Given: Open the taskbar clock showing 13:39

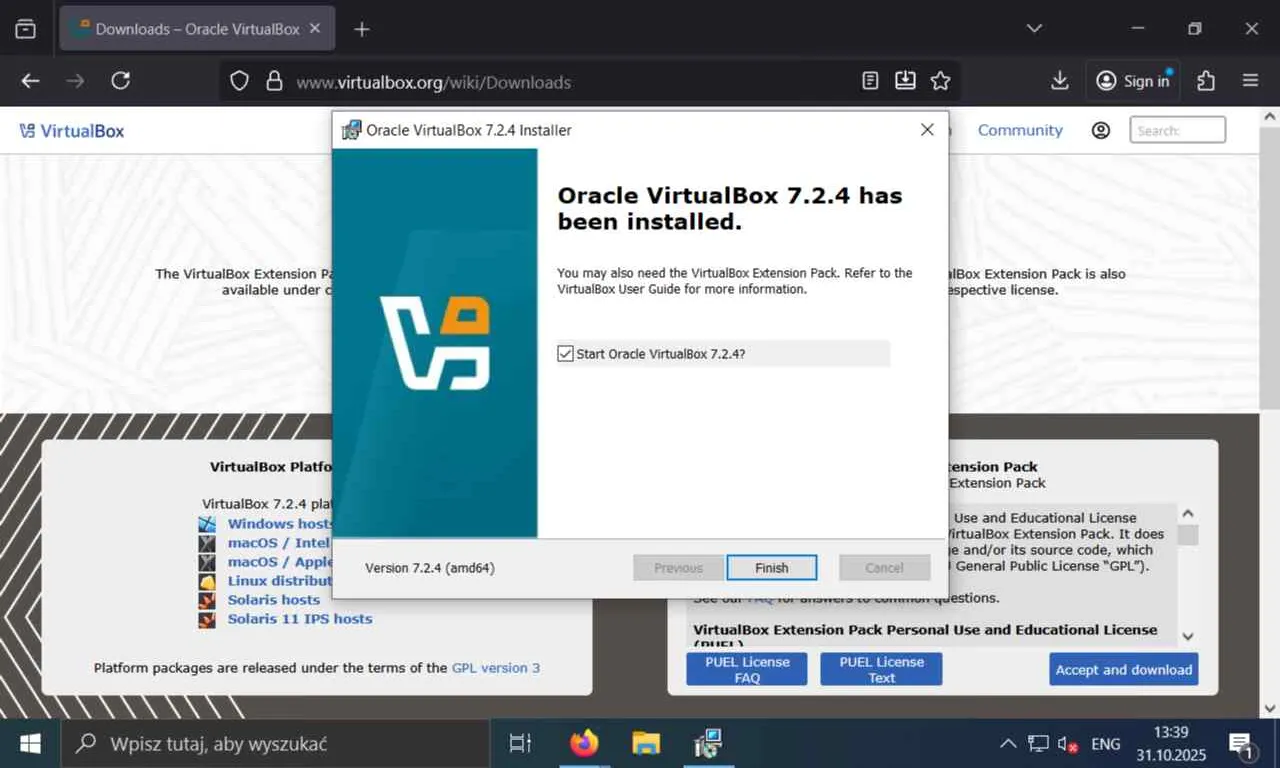Looking at the screenshot, I should click(x=1171, y=744).
